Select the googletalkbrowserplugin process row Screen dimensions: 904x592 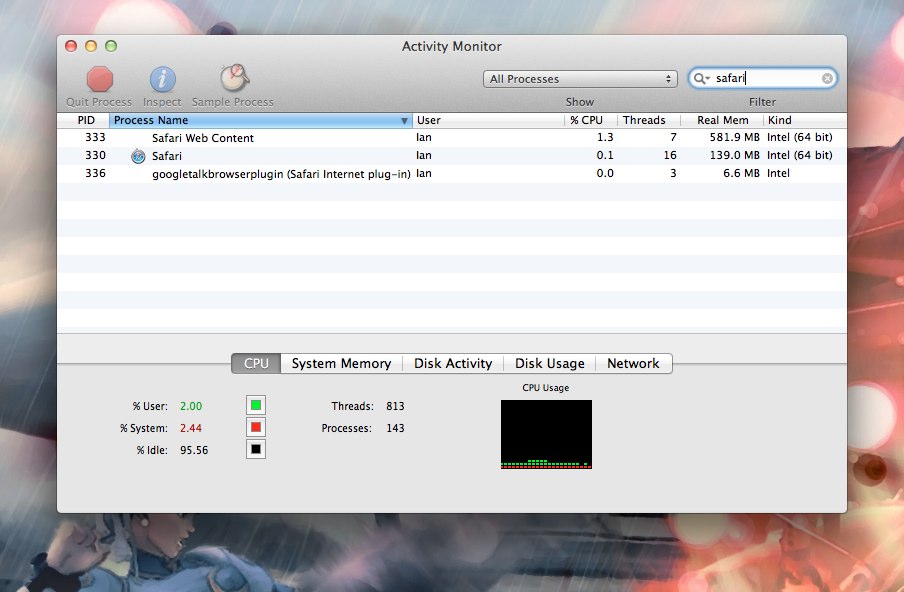(x=452, y=174)
